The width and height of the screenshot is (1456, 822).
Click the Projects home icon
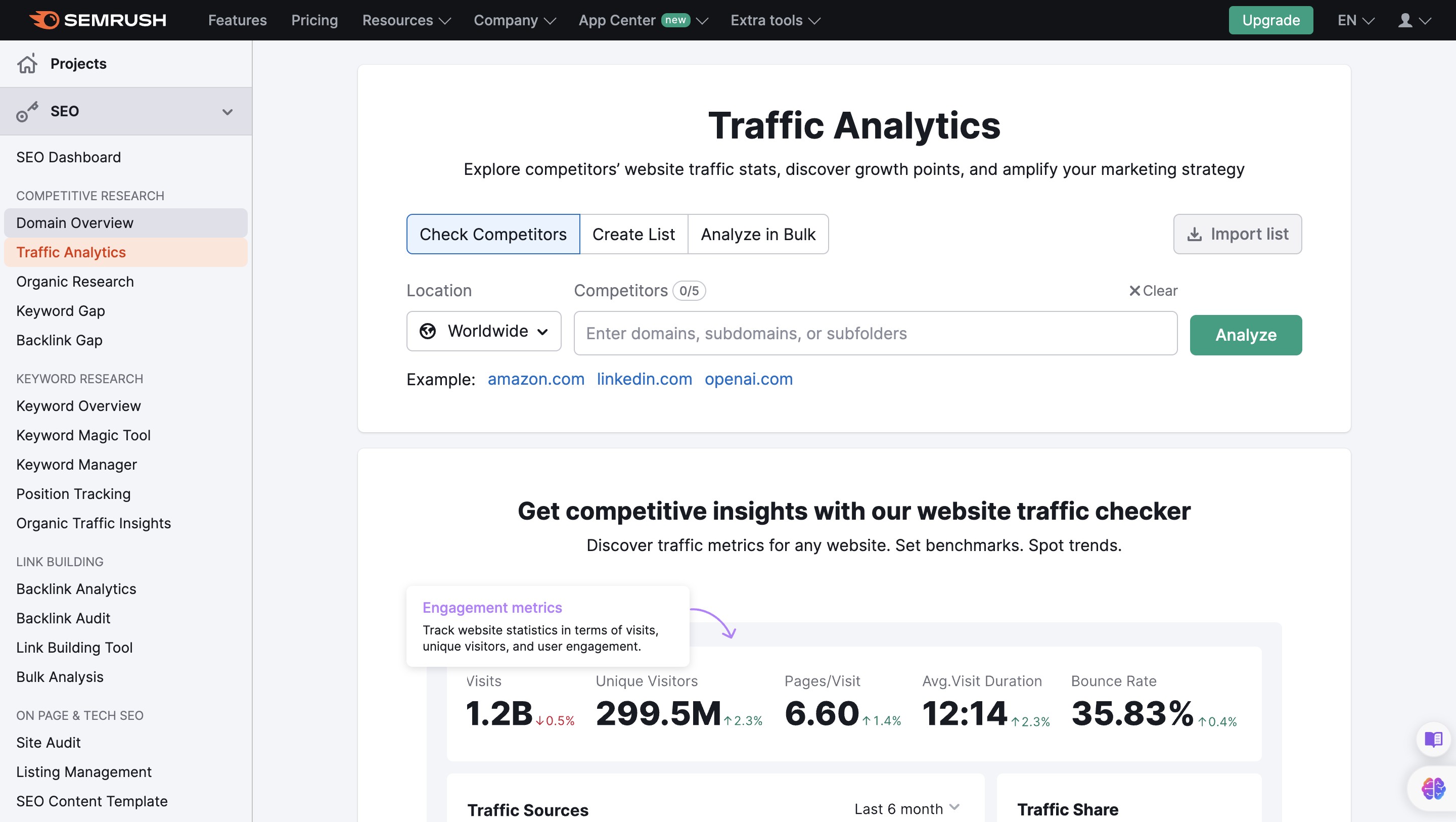(27, 64)
